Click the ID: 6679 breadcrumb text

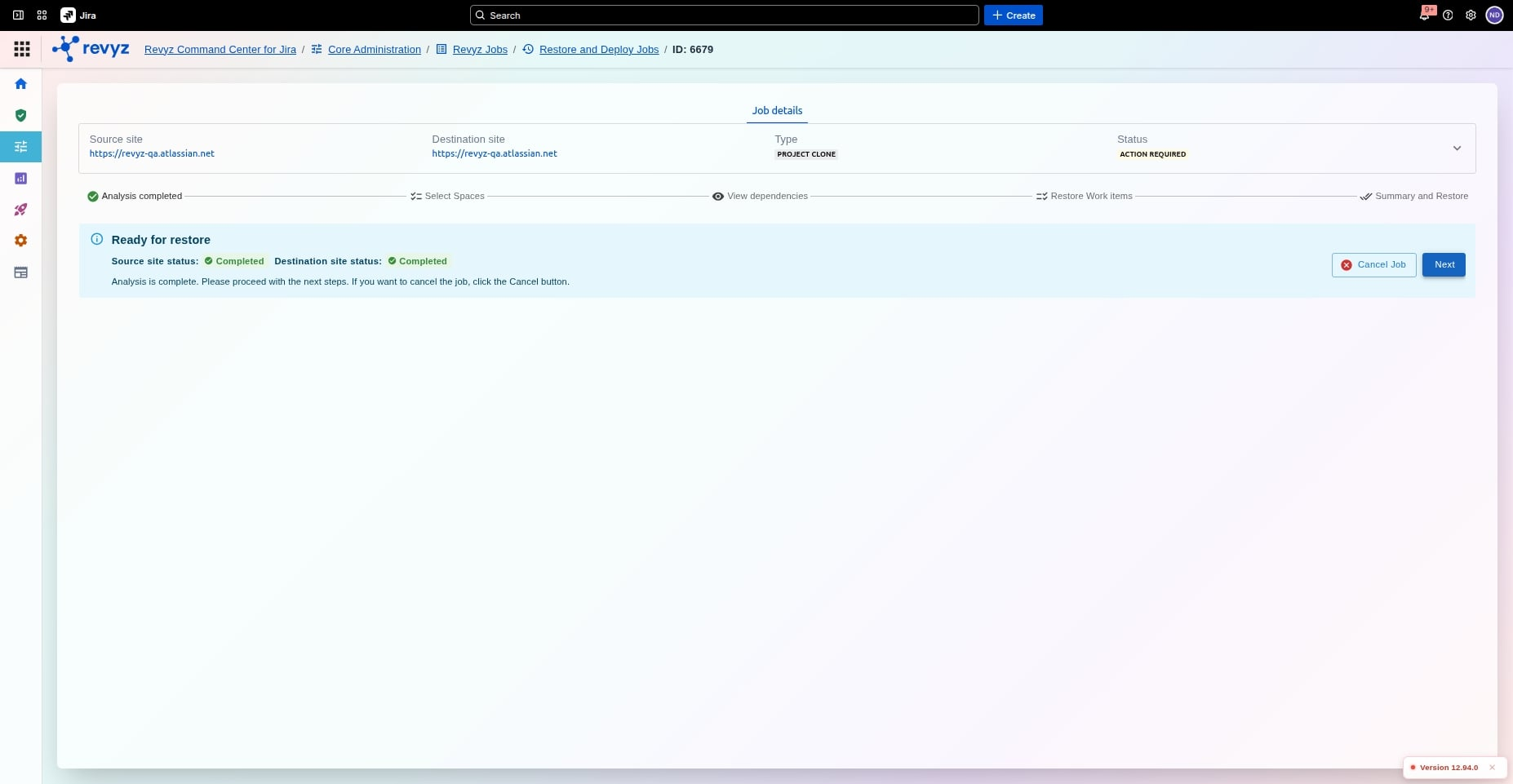point(693,49)
